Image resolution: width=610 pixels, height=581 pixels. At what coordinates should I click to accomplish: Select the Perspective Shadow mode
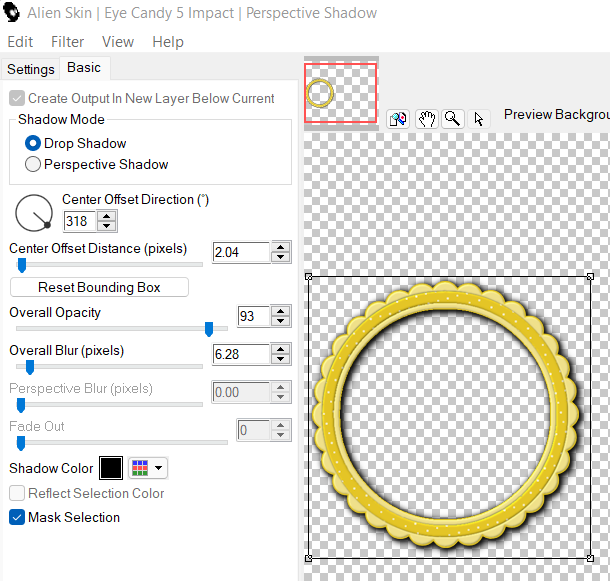[33, 164]
